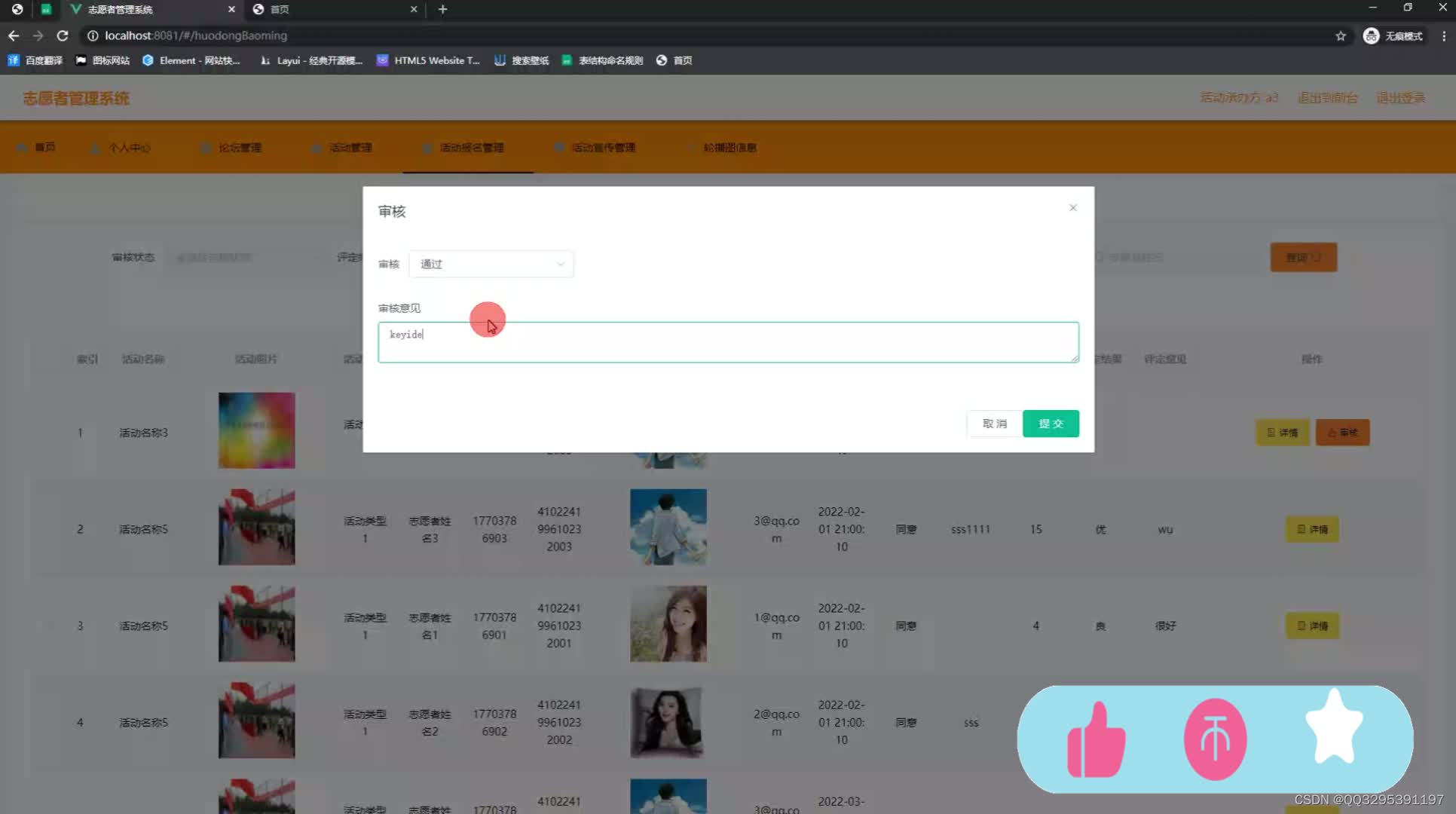This screenshot has height=814, width=1456.
Task: Click the pink coin icon
Action: click(1215, 739)
